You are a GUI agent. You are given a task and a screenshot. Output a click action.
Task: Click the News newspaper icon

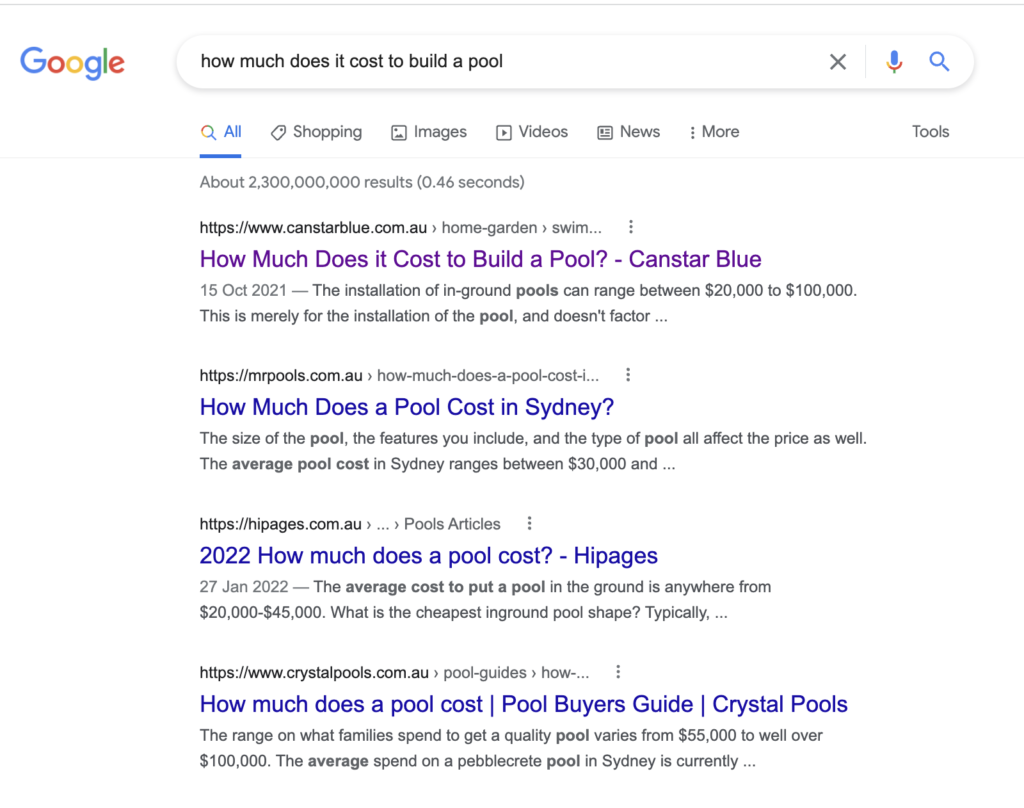pos(605,133)
